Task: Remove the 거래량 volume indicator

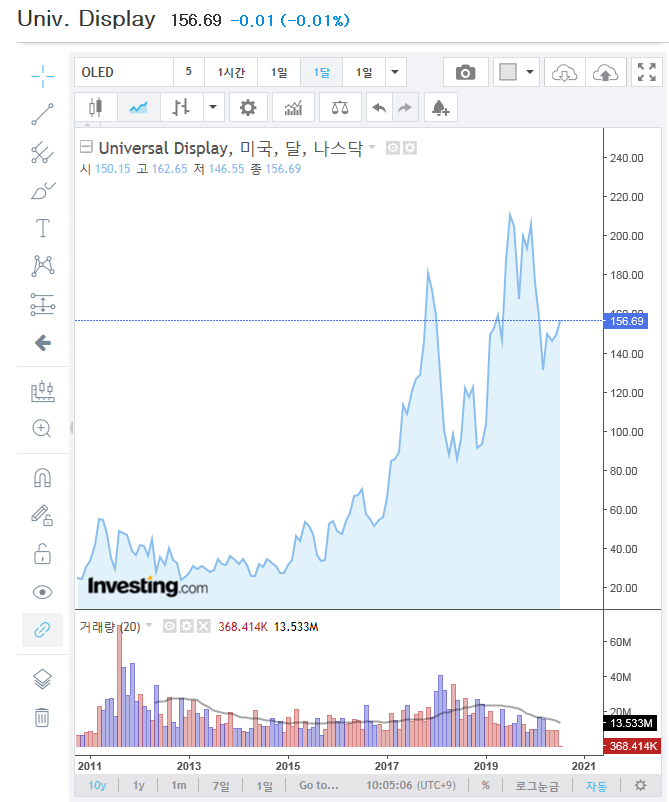Action: click(204, 626)
